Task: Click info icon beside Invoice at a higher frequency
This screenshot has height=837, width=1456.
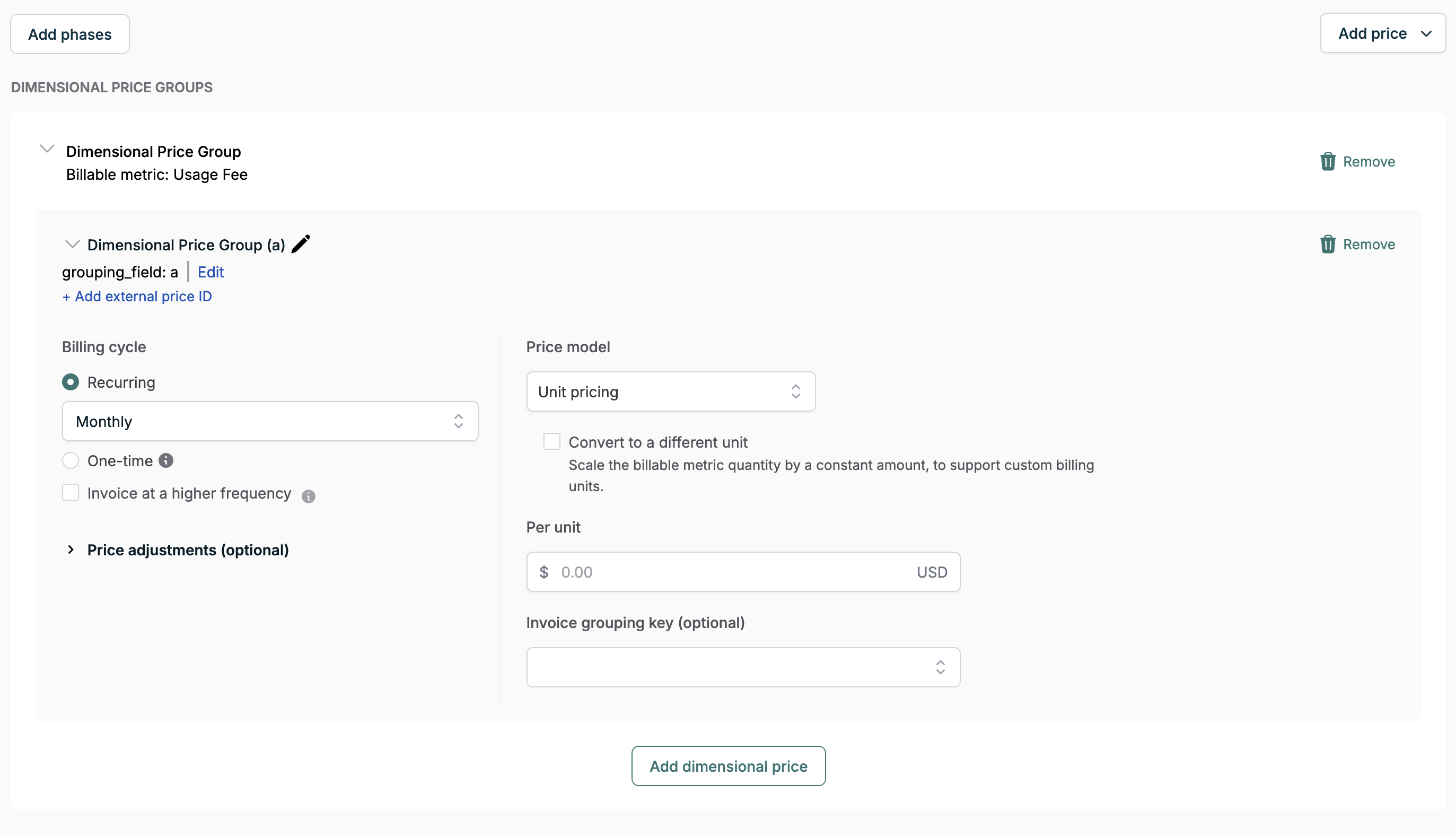Action: pyautogui.click(x=309, y=496)
